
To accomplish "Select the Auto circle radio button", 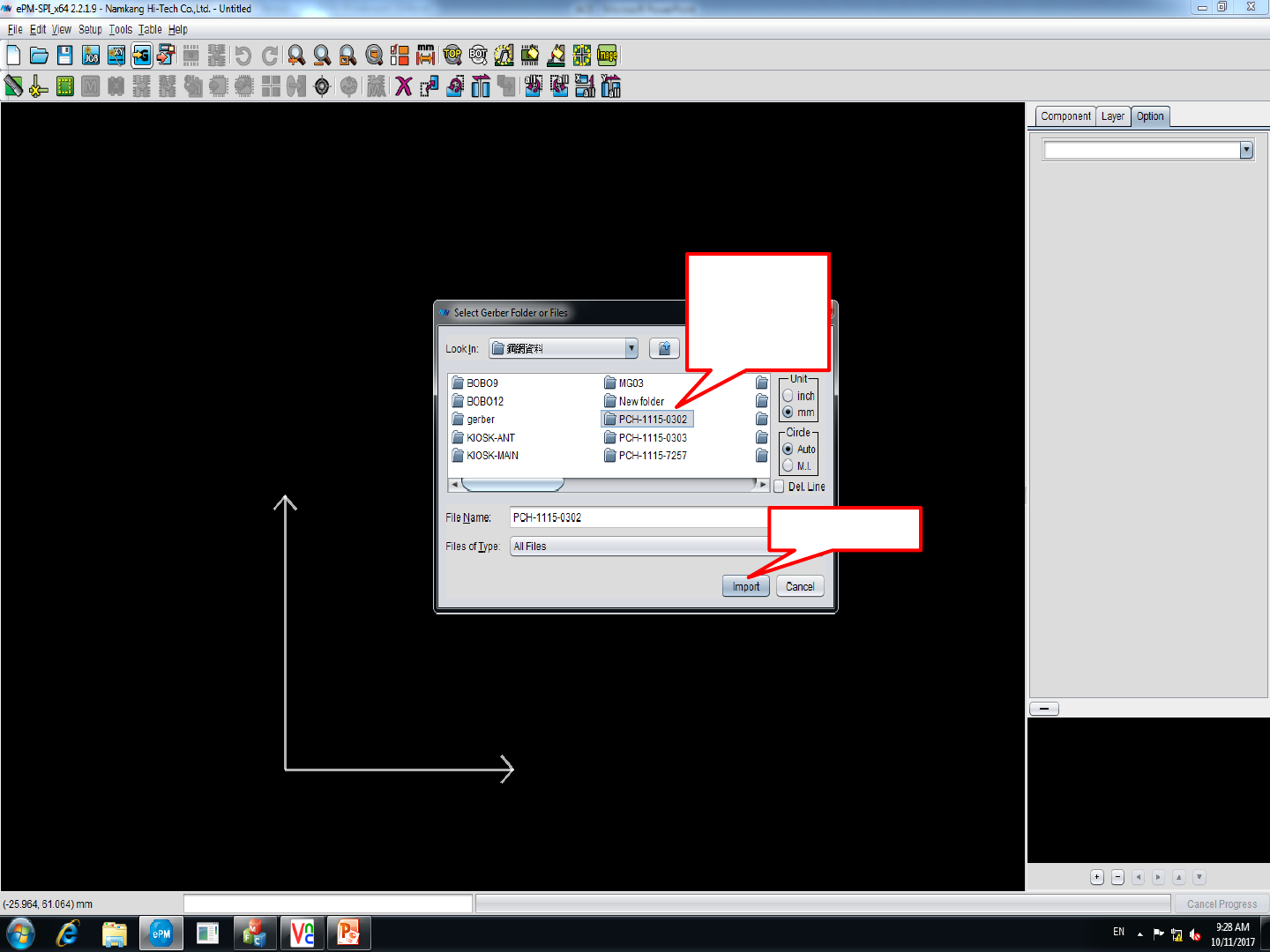I will coord(788,449).
